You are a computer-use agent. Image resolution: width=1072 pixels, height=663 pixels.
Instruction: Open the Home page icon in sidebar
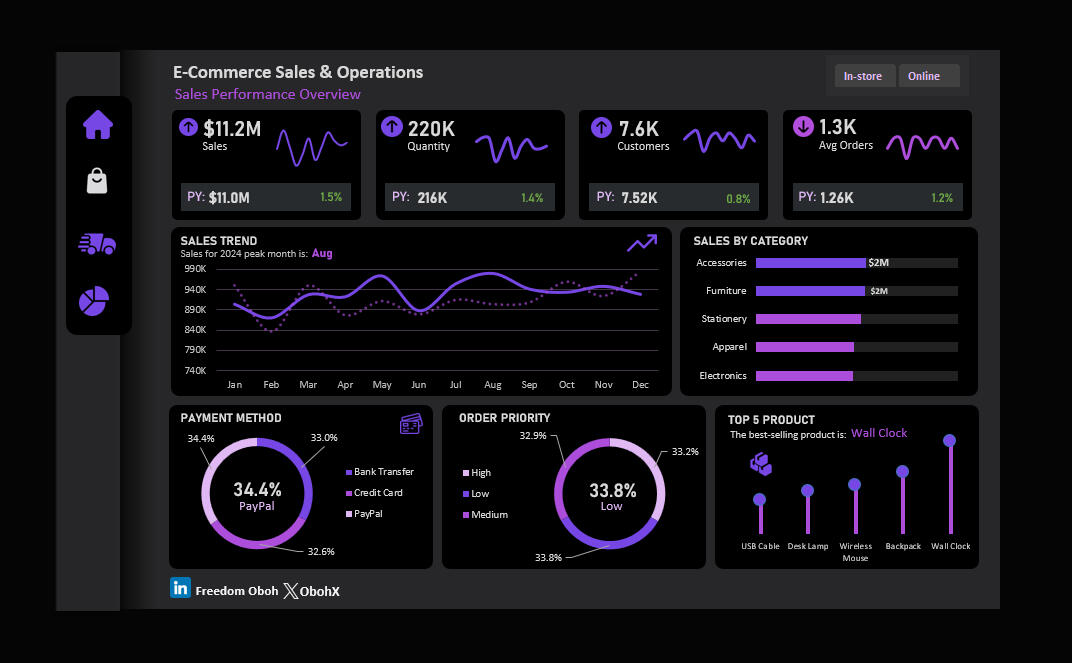(98, 125)
